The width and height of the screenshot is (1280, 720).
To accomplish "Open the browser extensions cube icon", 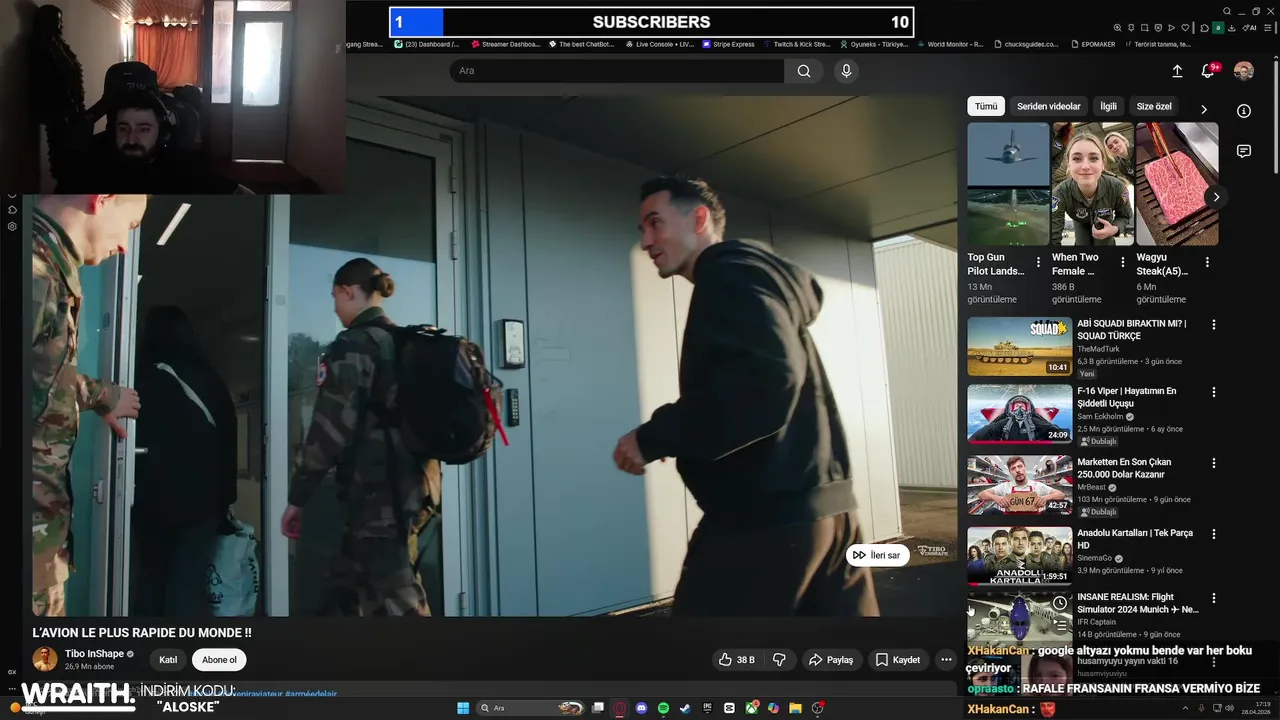I will coord(1204,28).
